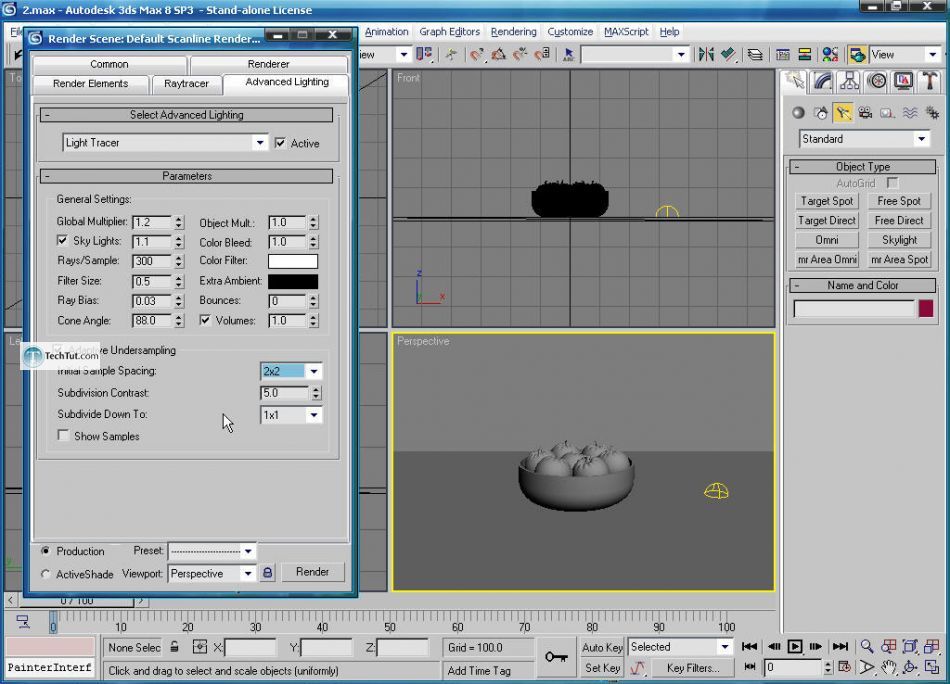Open the Preset dropdown
The width and height of the screenshot is (950, 684).
[248, 551]
